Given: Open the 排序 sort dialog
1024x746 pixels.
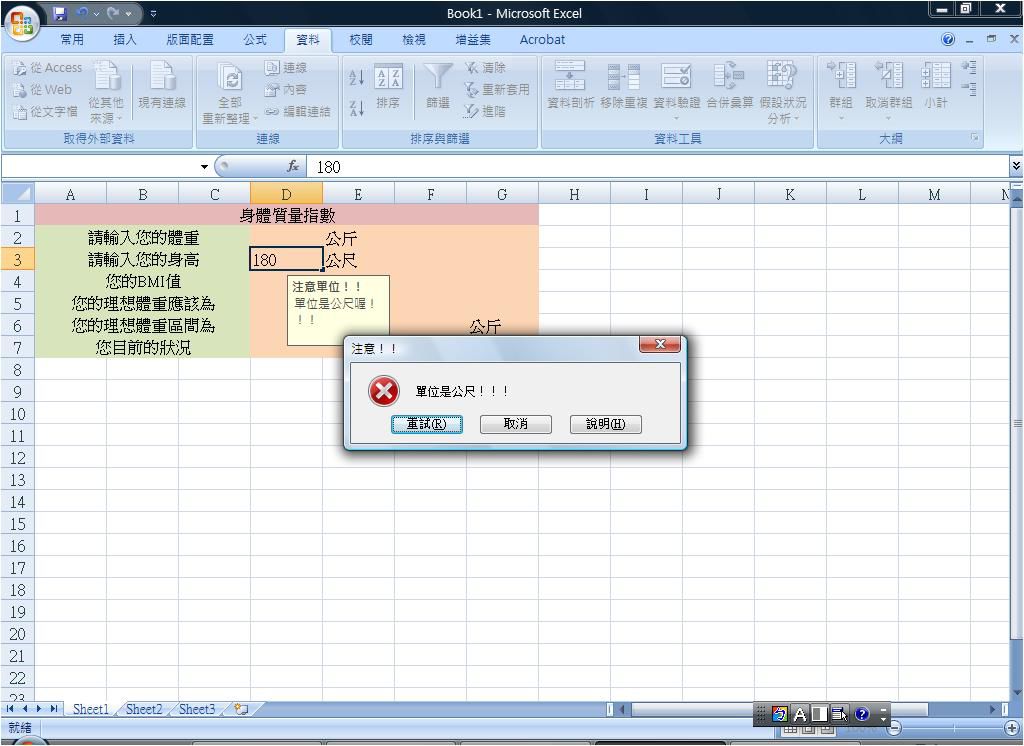Looking at the screenshot, I should pos(388,86).
